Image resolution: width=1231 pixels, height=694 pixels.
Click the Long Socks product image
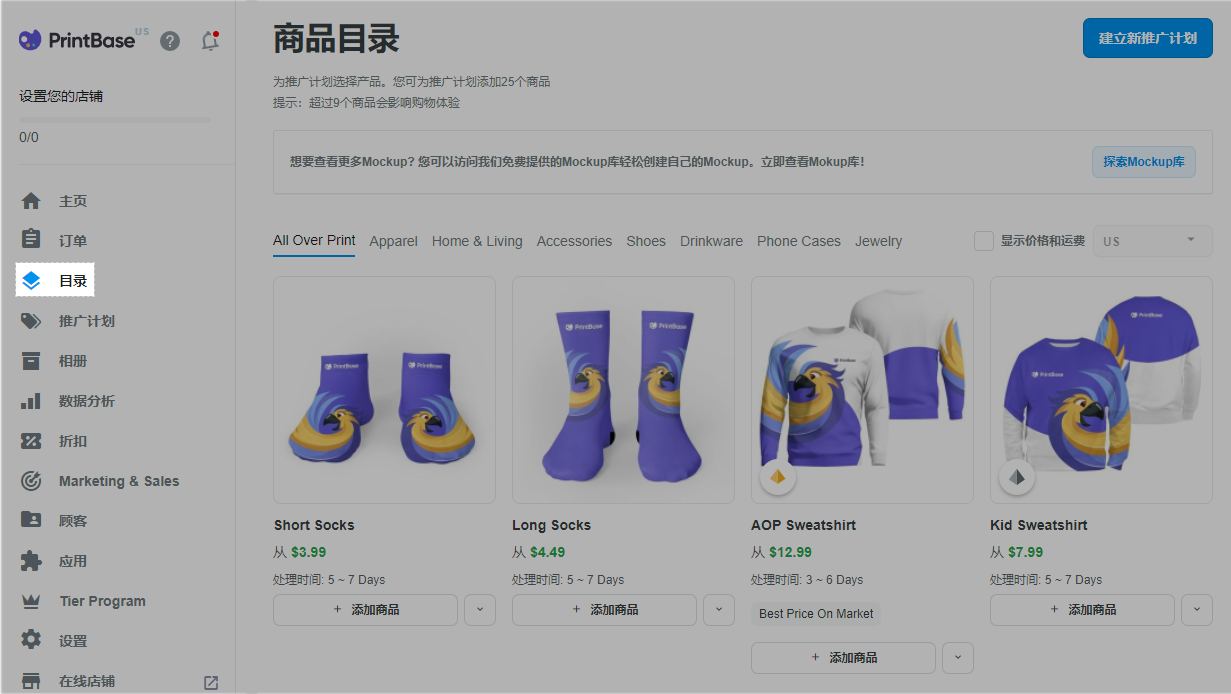[x=623, y=390]
